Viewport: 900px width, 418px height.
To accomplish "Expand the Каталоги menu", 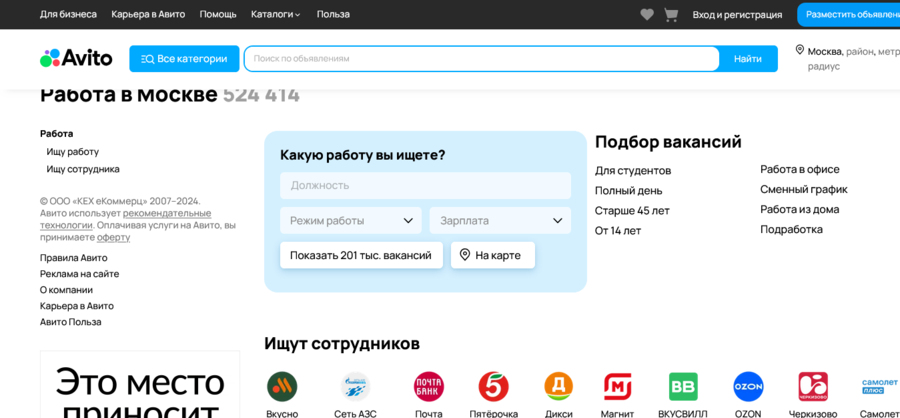I will 276,14.
